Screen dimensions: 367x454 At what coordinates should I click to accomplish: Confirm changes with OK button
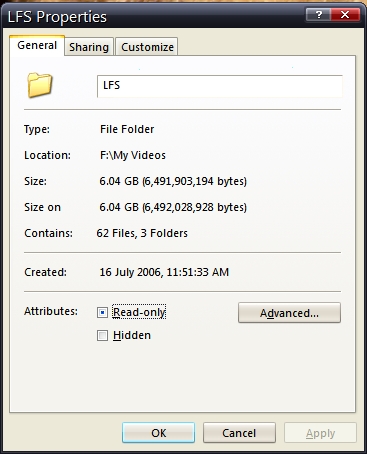[x=158, y=433]
